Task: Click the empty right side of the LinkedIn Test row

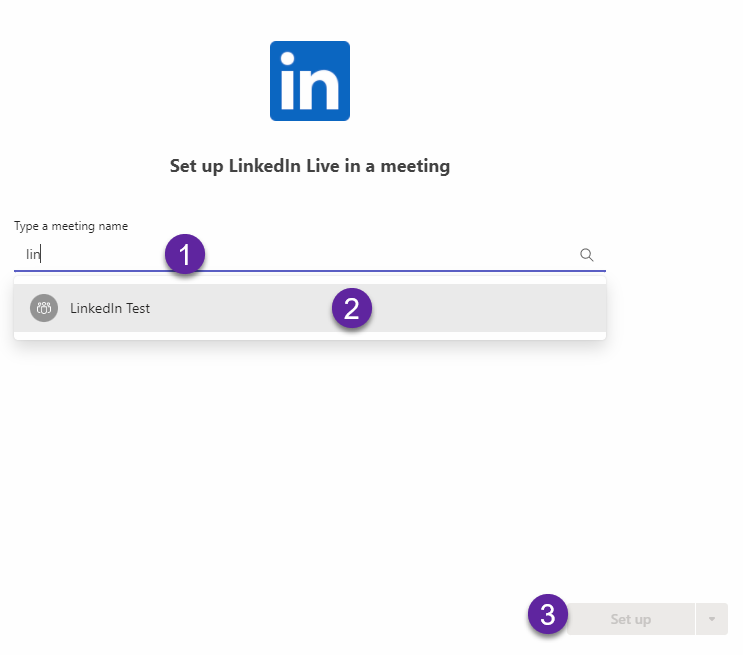Action: 488,308
